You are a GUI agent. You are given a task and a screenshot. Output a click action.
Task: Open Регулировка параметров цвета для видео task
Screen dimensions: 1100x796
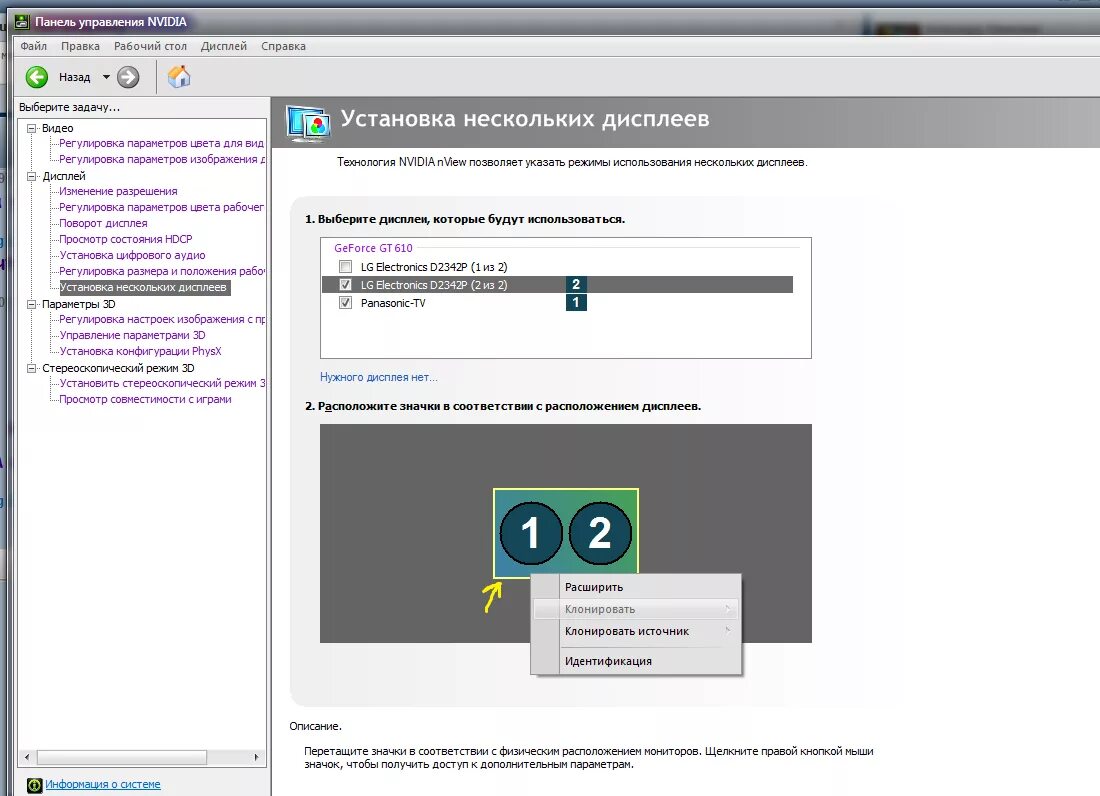click(x=161, y=143)
